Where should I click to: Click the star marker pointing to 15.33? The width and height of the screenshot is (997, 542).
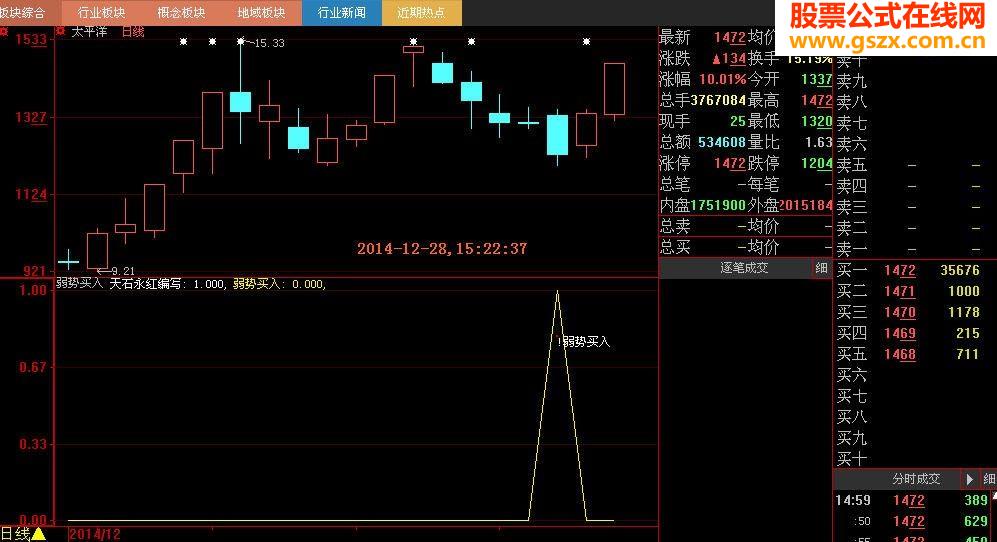240,42
